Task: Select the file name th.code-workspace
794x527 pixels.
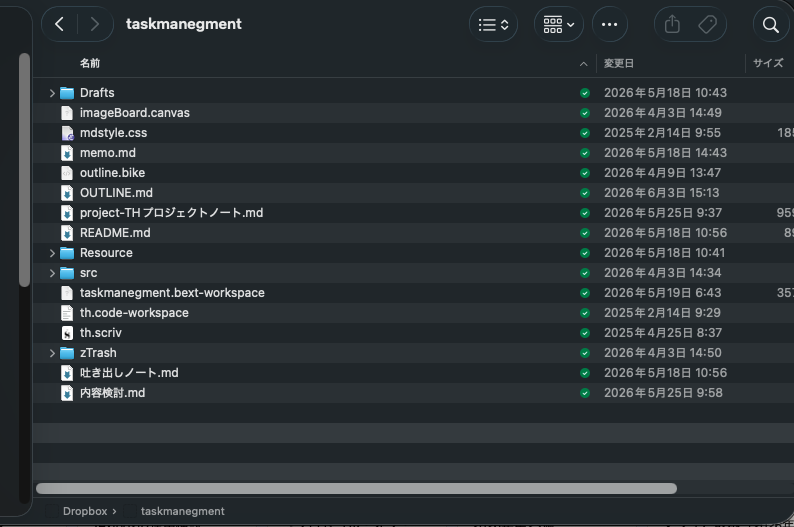Action: pyautogui.click(x=134, y=313)
